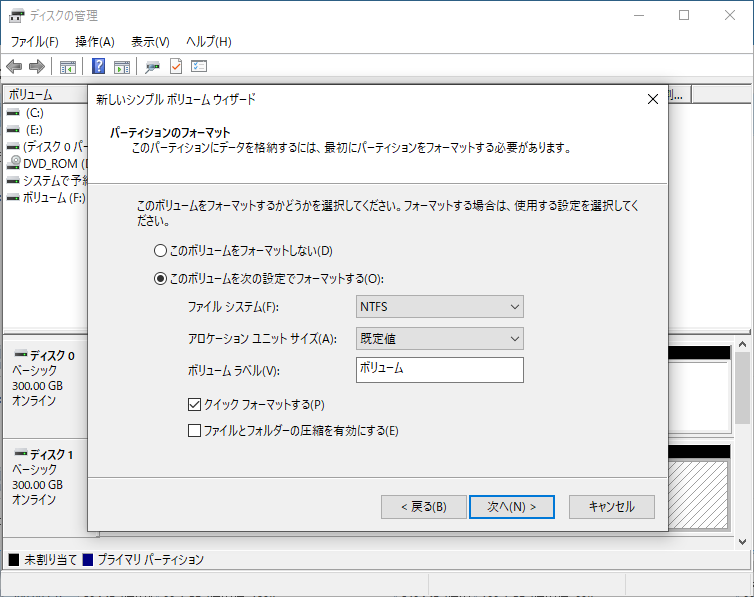754x597 pixels.
Task: Click the ディスク 0 disk icon
Action: coord(21,354)
